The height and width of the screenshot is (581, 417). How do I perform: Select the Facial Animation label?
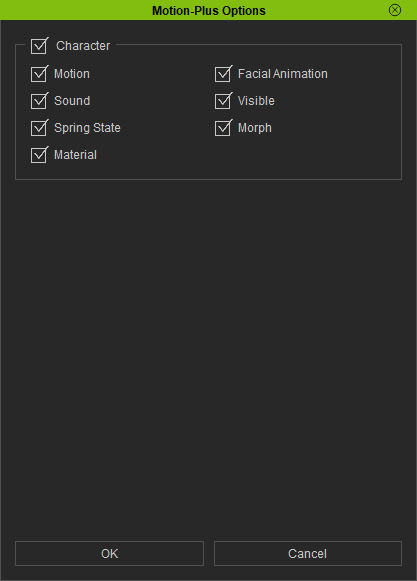283,74
